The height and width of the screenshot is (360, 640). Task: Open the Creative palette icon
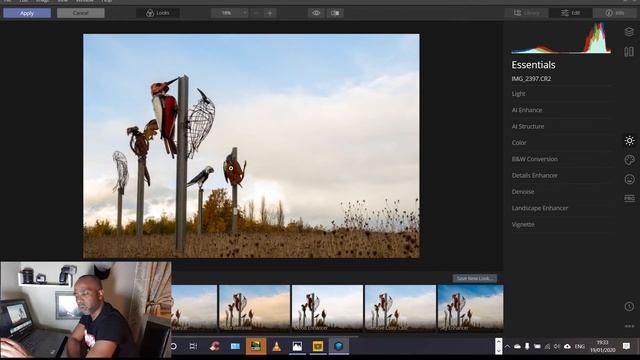629,160
